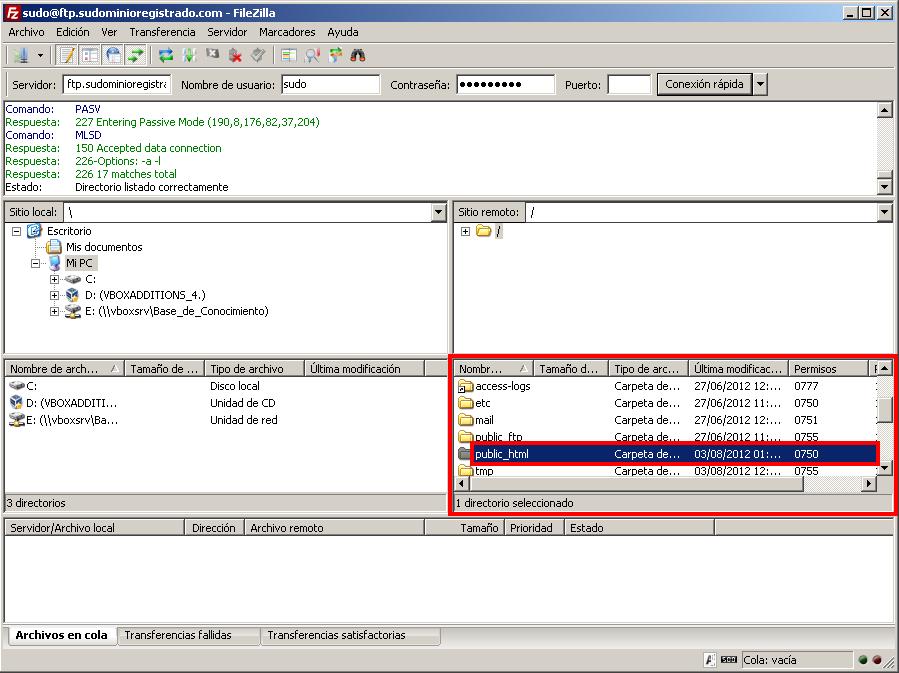899x673 pixels.
Task: Select Mis documentos in local tree
Action: click(104, 247)
